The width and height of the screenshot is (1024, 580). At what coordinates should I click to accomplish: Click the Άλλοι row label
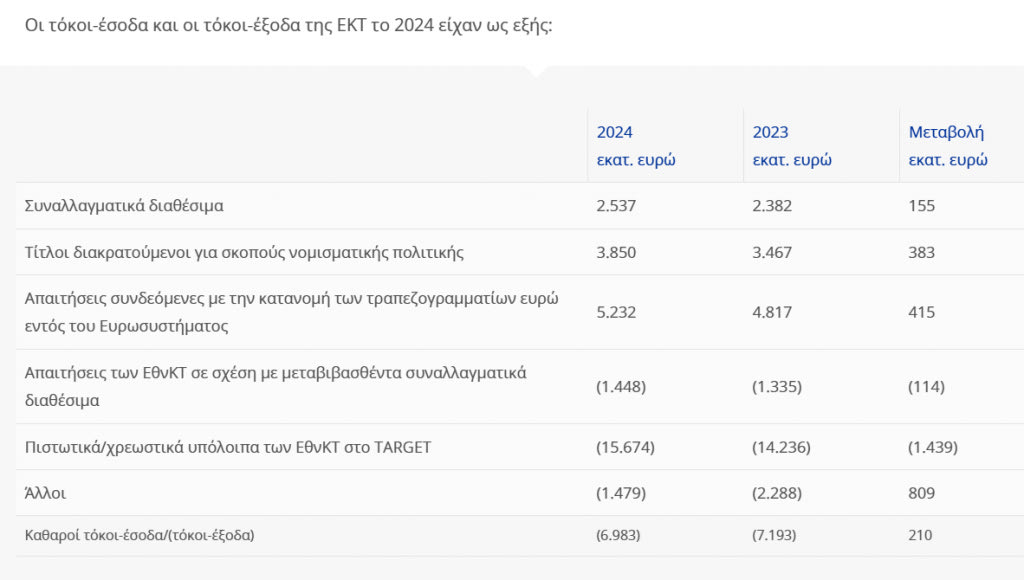[45, 493]
